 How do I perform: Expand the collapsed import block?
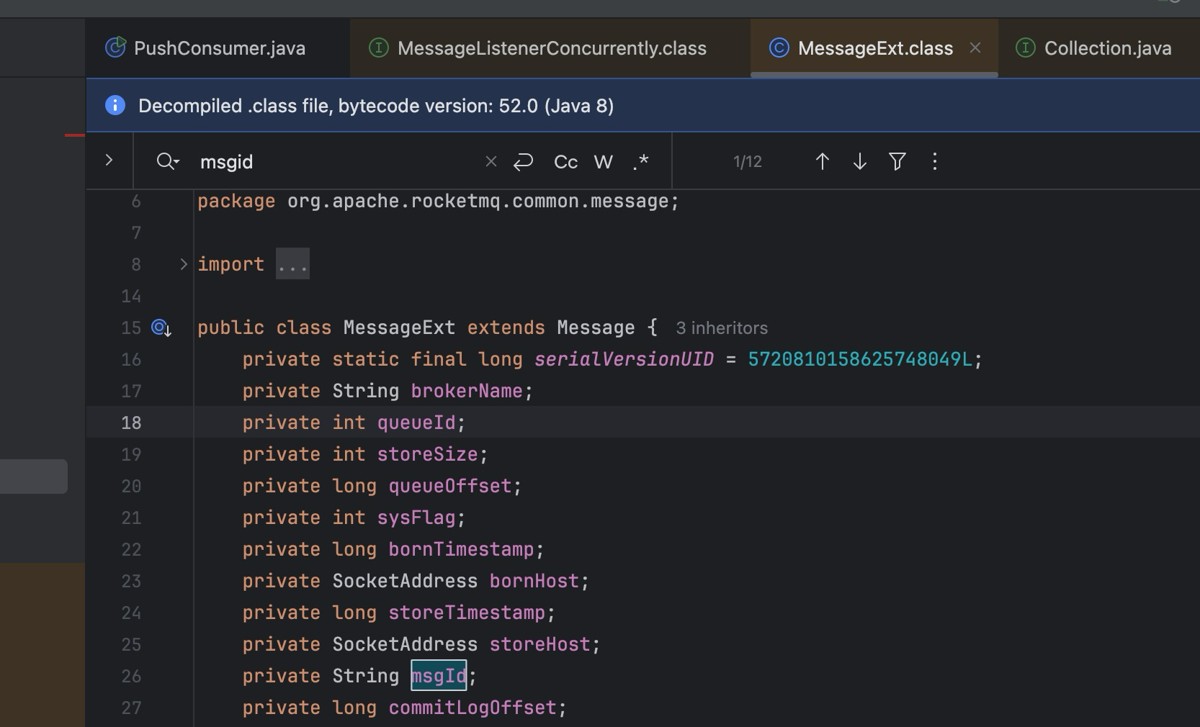[184, 264]
